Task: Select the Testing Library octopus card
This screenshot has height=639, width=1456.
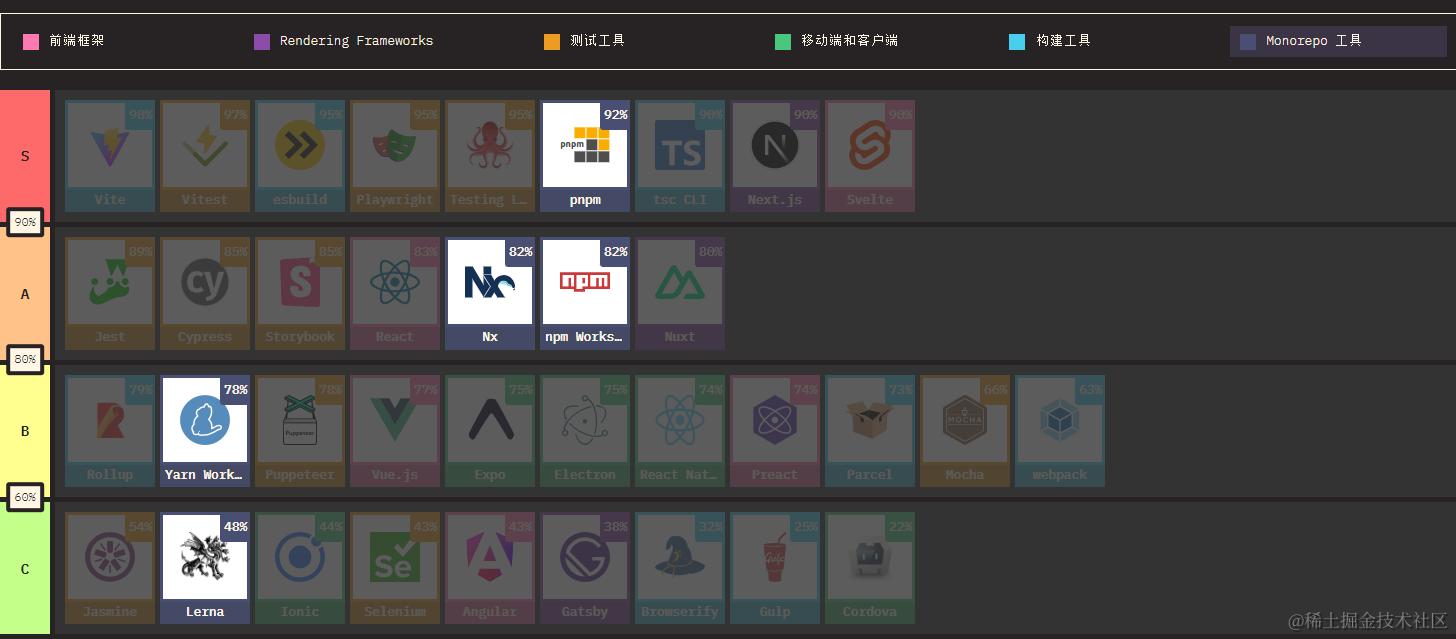Action: [x=490, y=155]
